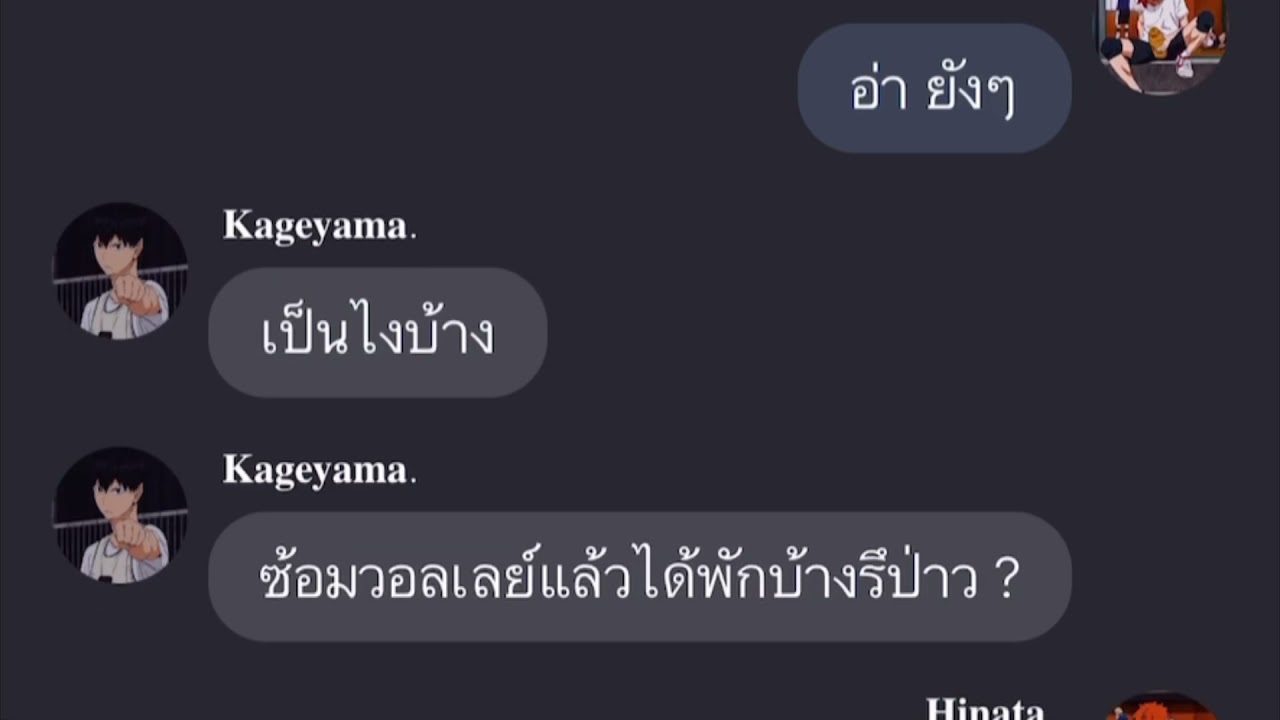Select the เป็นไงบ้าง message bubble
The image size is (1280, 720).
[x=377, y=332]
